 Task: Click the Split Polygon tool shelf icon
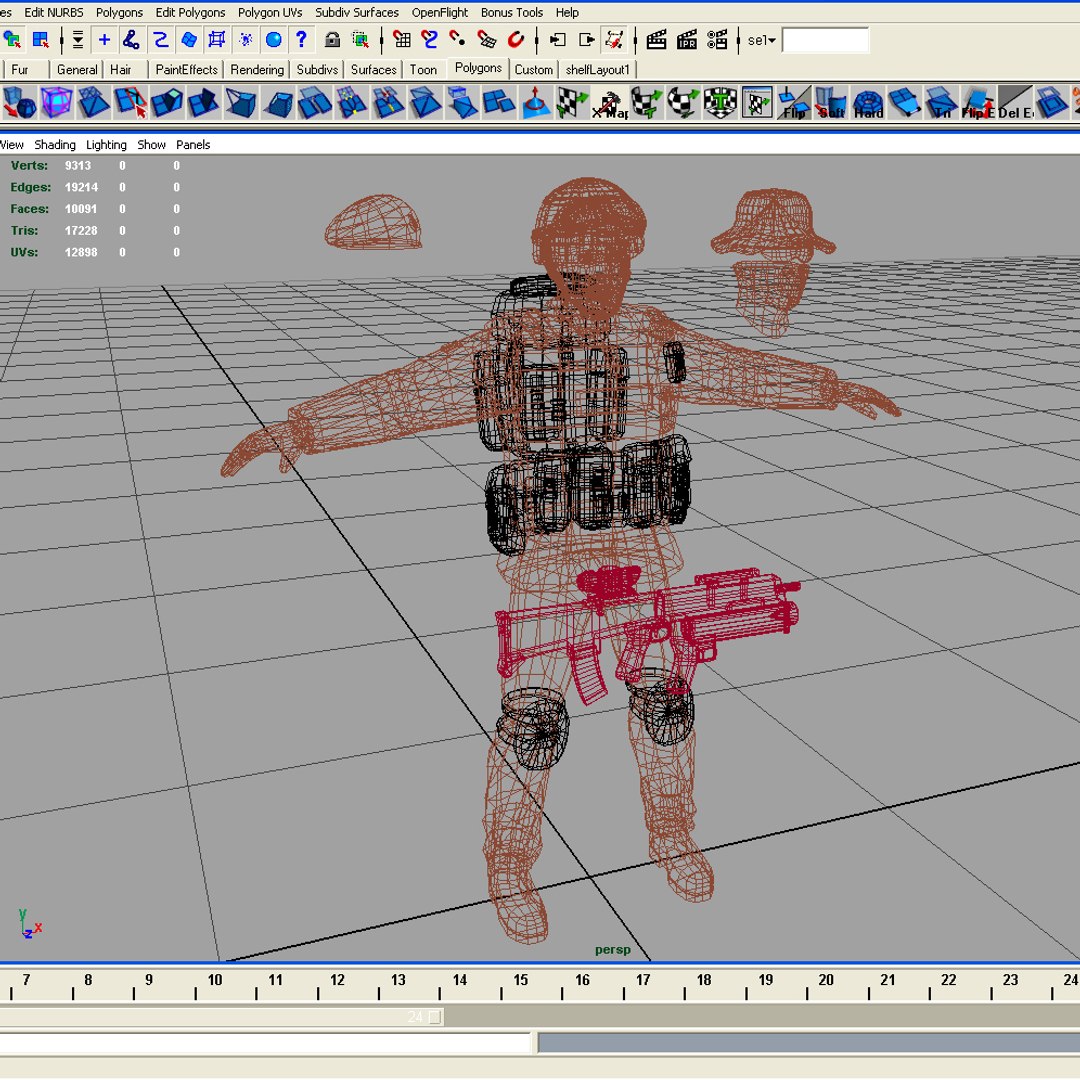point(130,103)
